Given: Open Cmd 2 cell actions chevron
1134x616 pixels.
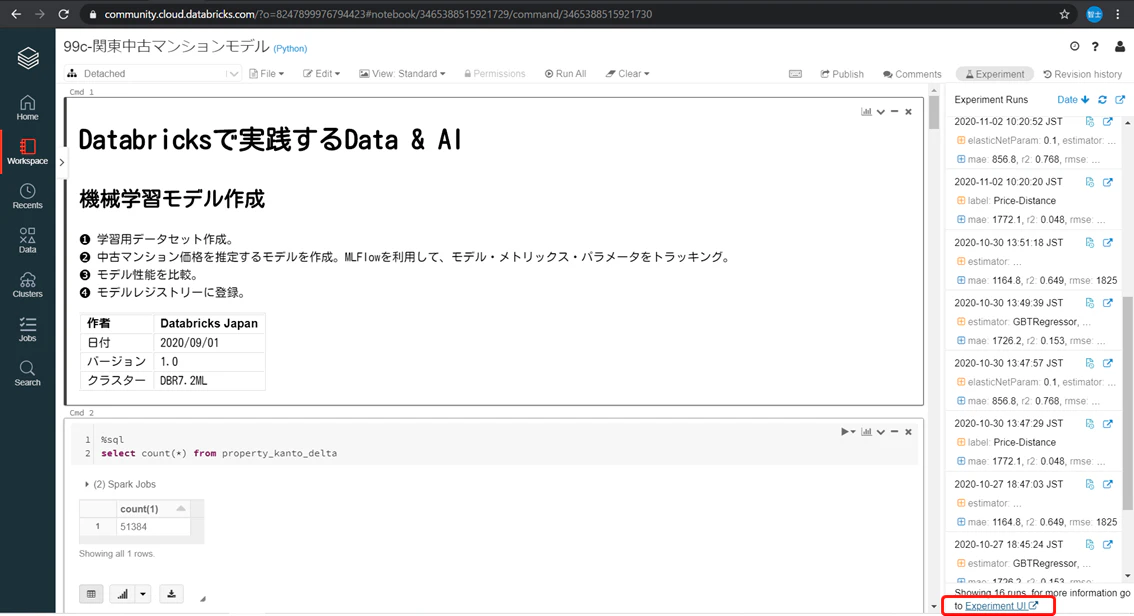Looking at the screenshot, I should coord(880,432).
